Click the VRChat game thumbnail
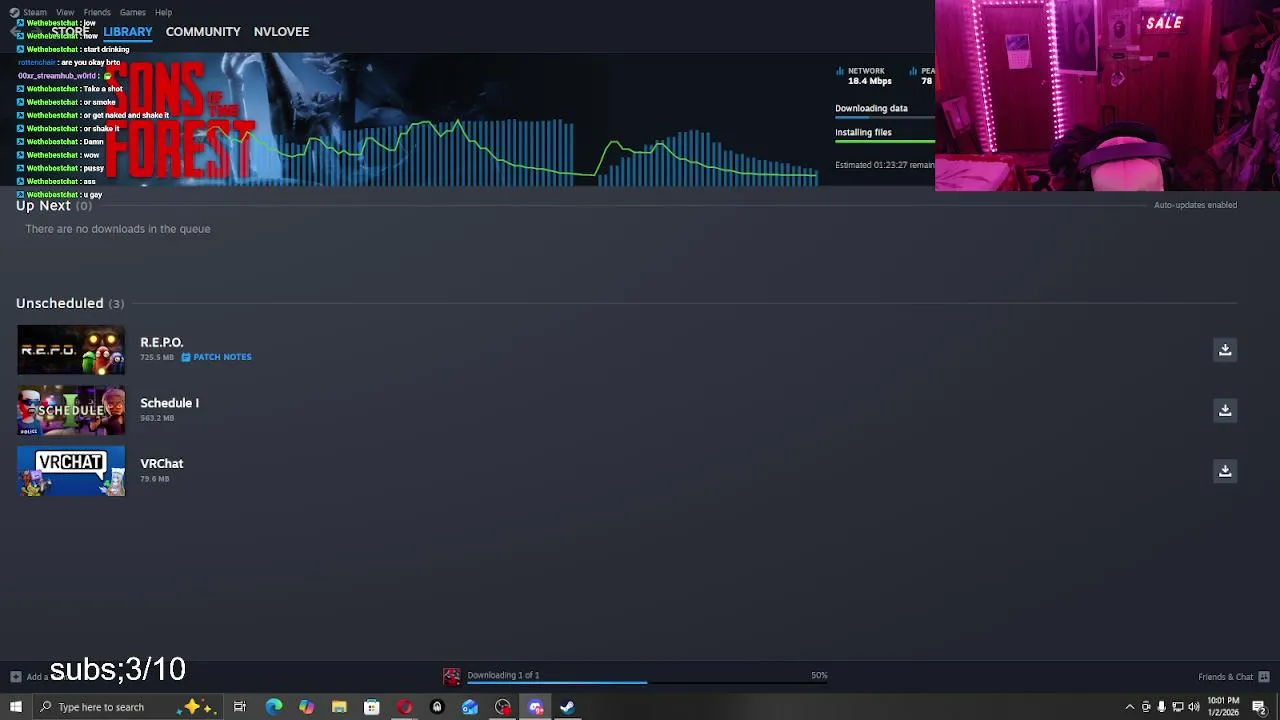Screen dimensions: 1280x720 (x=71, y=471)
